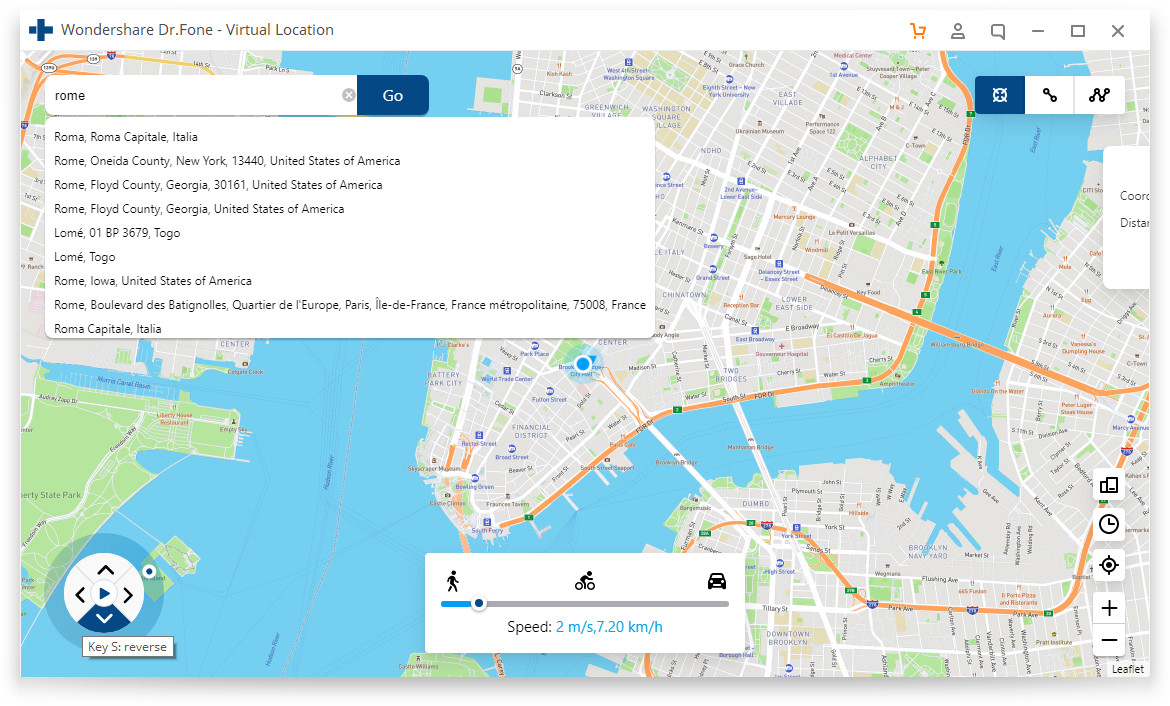
Task: Open the cart purchase icon
Action: coord(918,31)
